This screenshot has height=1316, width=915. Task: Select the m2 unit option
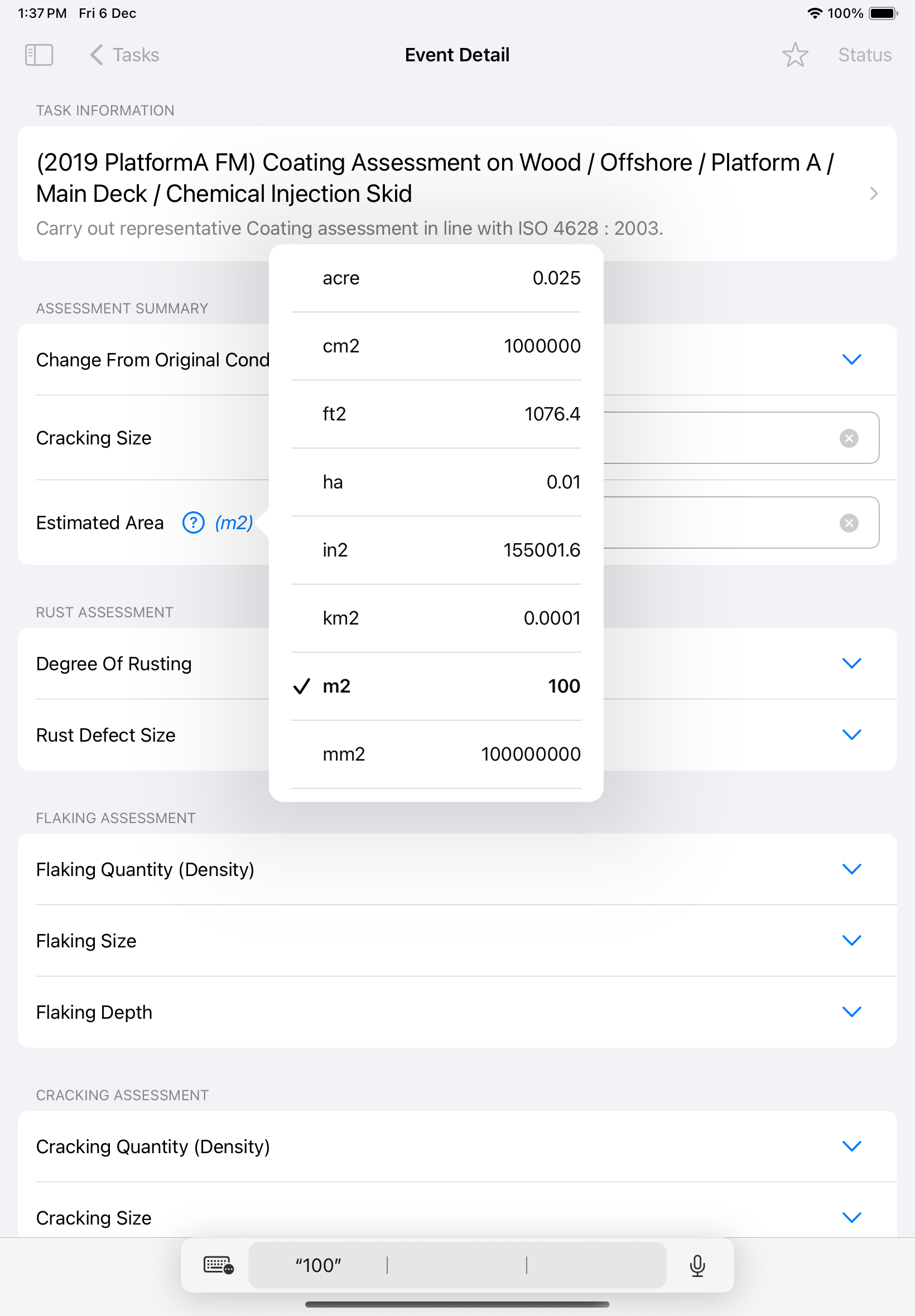tap(436, 686)
